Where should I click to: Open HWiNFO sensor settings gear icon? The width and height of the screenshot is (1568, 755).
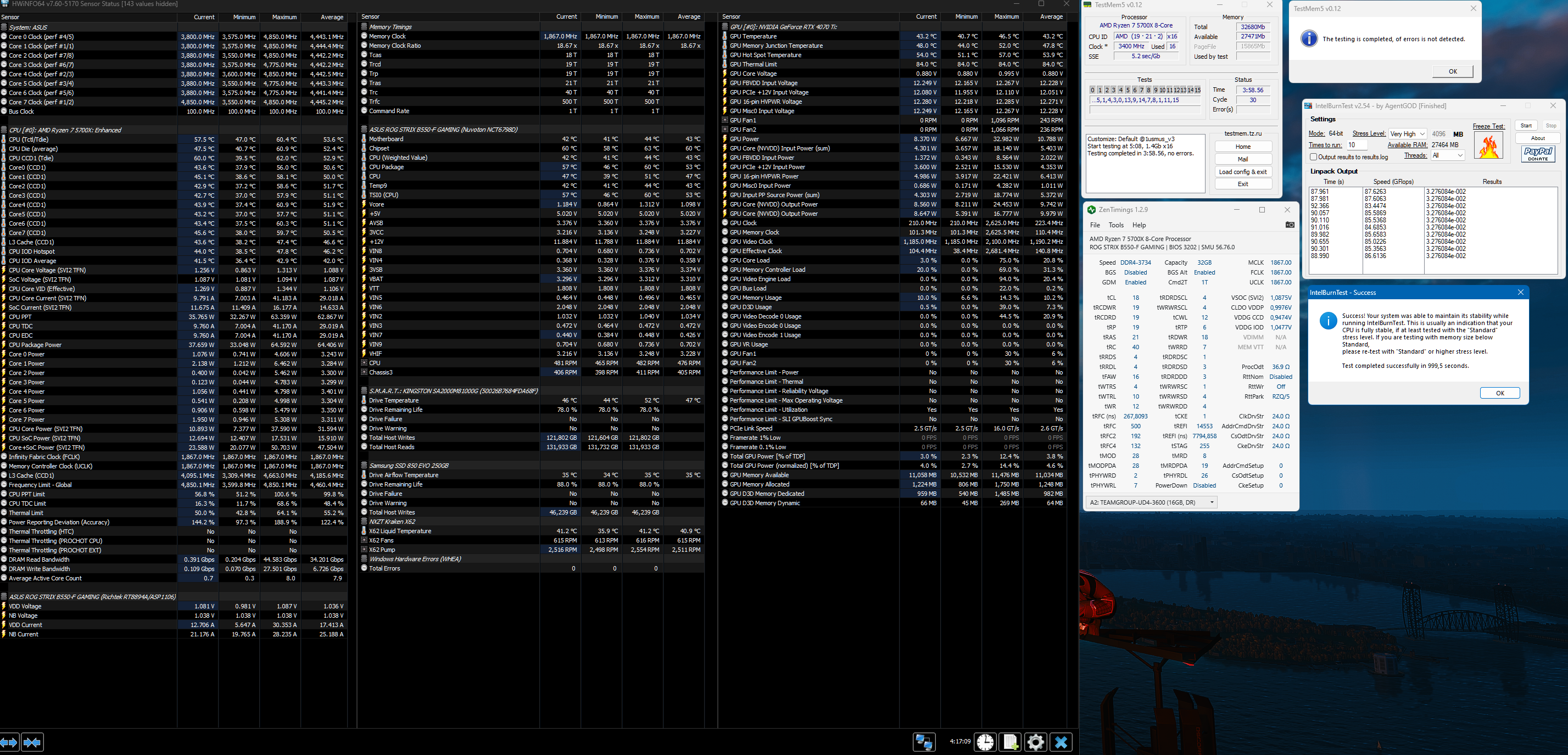tap(1035, 742)
